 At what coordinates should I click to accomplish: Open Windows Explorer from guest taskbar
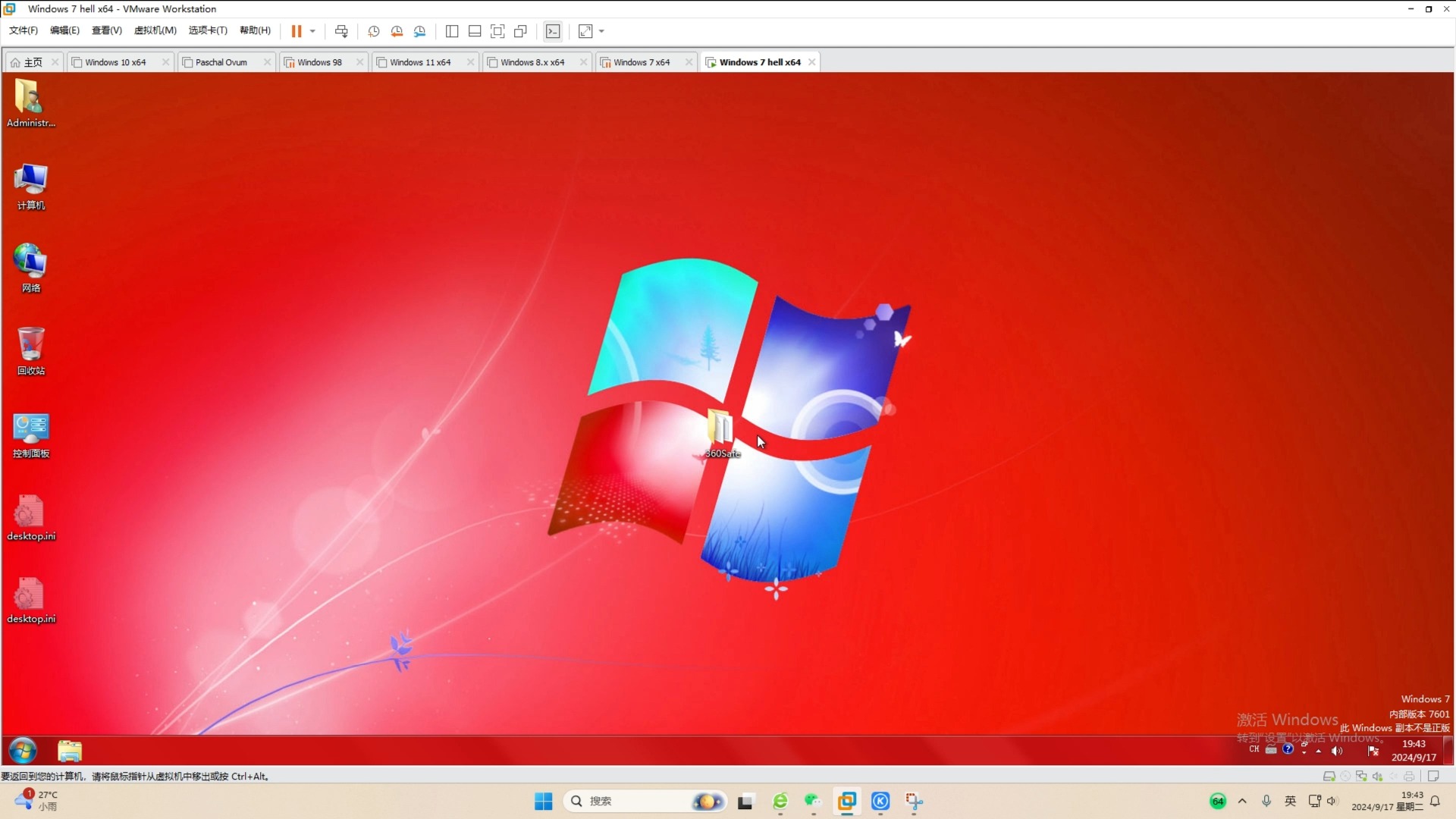pos(70,751)
